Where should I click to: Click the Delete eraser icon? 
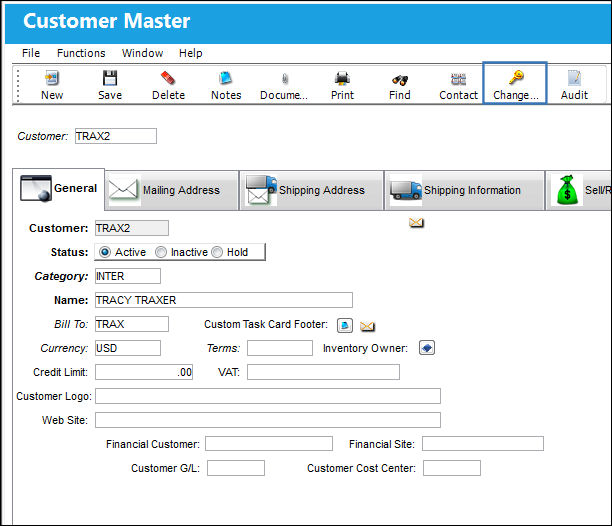pos(168,78)
